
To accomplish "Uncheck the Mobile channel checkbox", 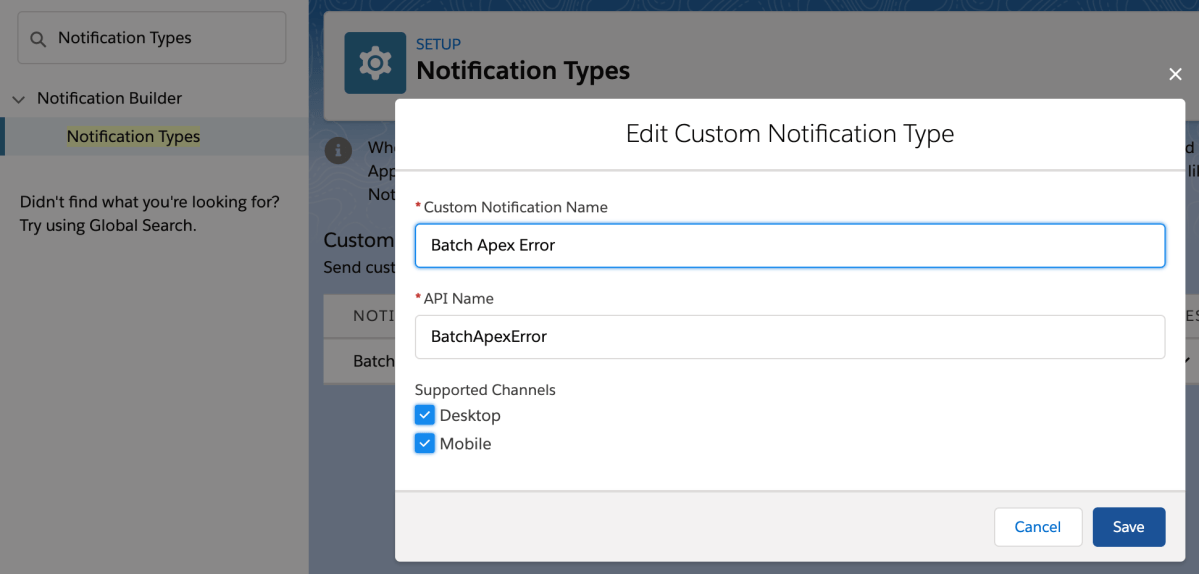I will coord(425,443).
